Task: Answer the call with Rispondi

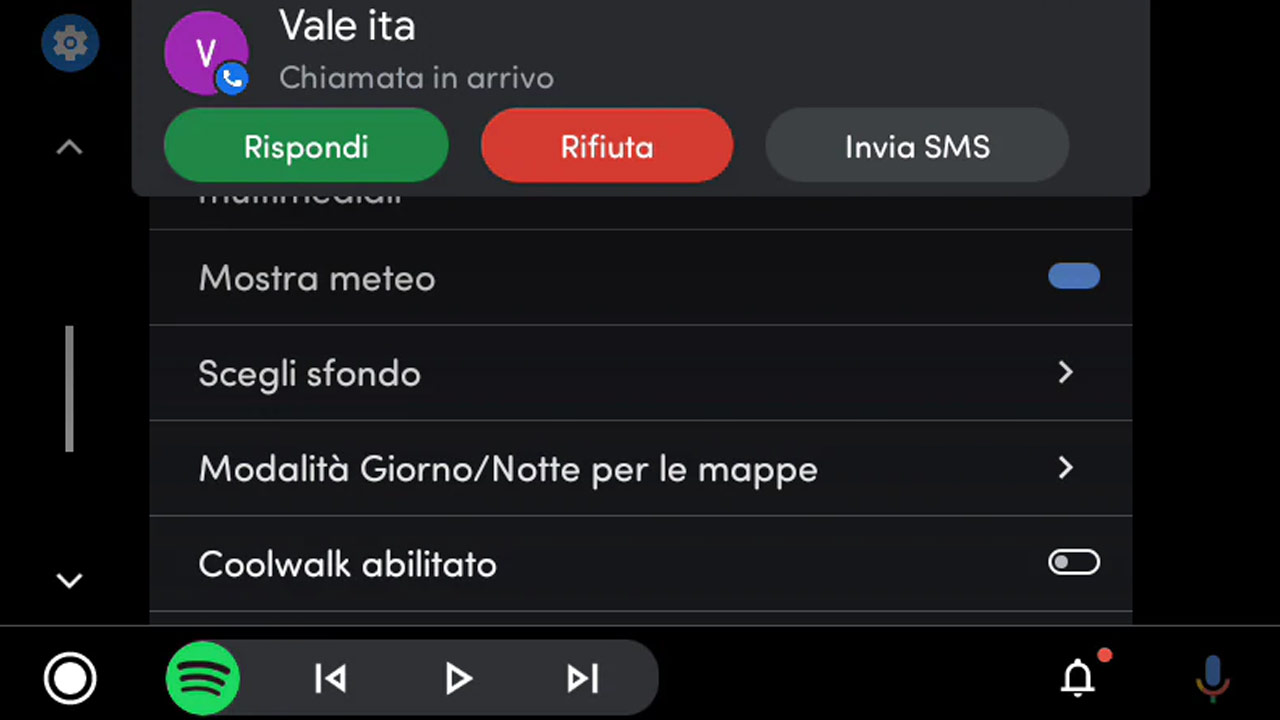Action: click(306, 146)
